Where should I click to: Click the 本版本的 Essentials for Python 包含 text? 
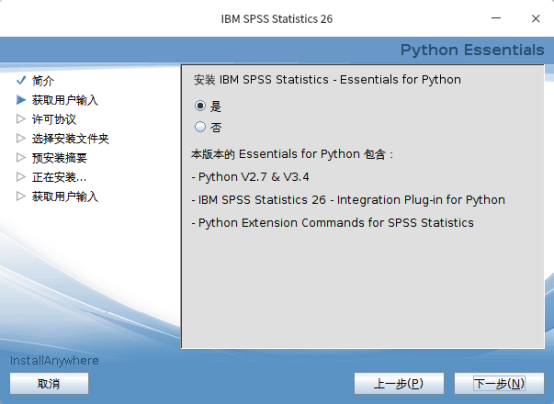pos(292,154)
